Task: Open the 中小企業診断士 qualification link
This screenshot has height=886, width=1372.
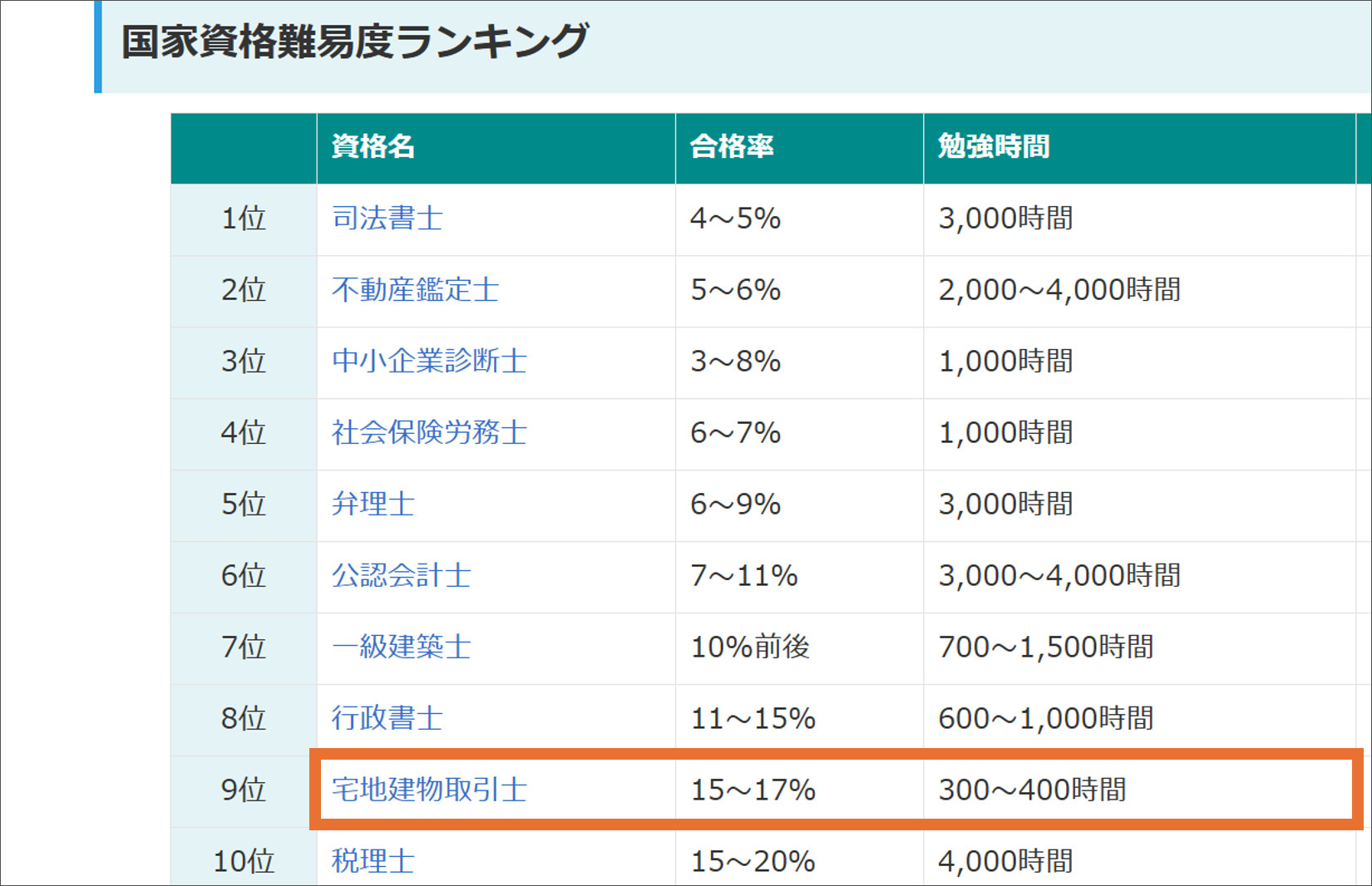Action: point(429,362)
